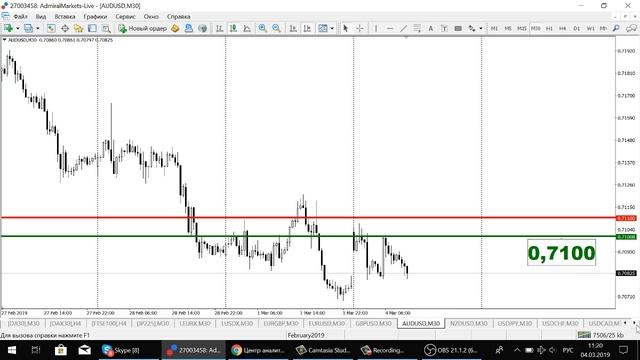Open the MetaEditor icon in the toolbar
This screenshot has height=360, width=640.
(x=175, y=28)
